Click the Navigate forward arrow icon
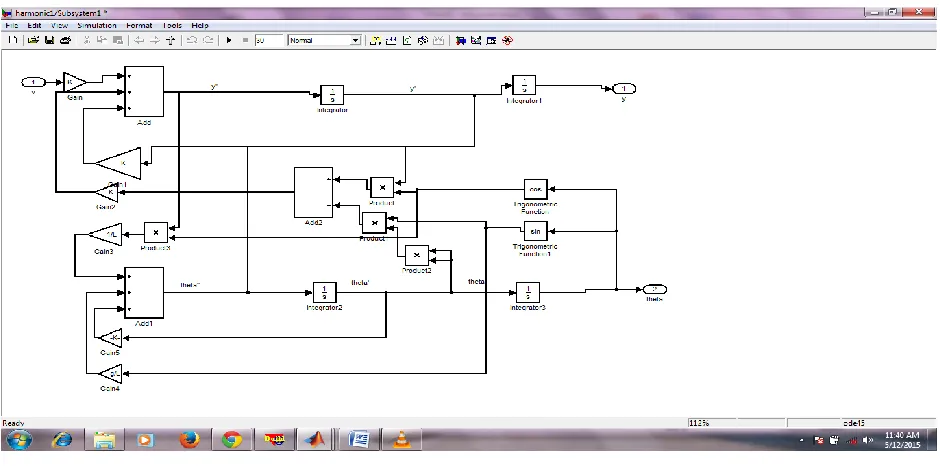Viewport: 940px width, 466px height. click(x=155, y=40)
